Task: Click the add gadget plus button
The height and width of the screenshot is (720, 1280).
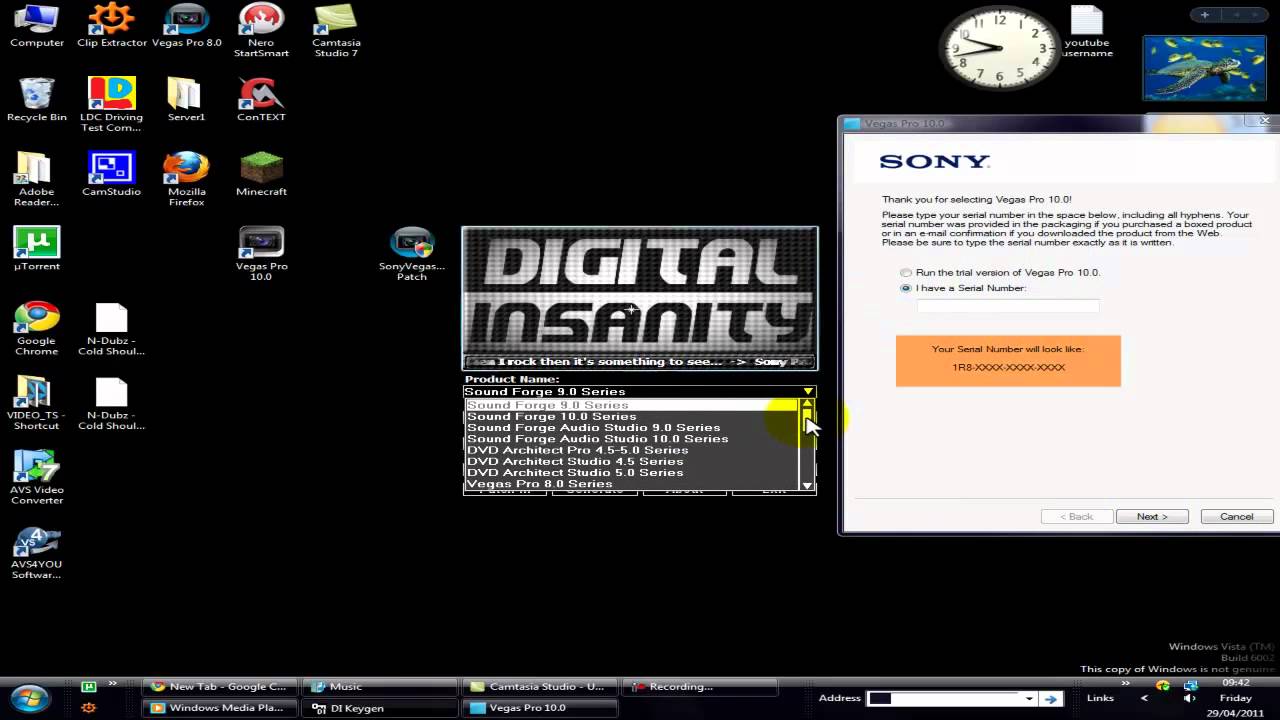Action: coord(1205,15)
